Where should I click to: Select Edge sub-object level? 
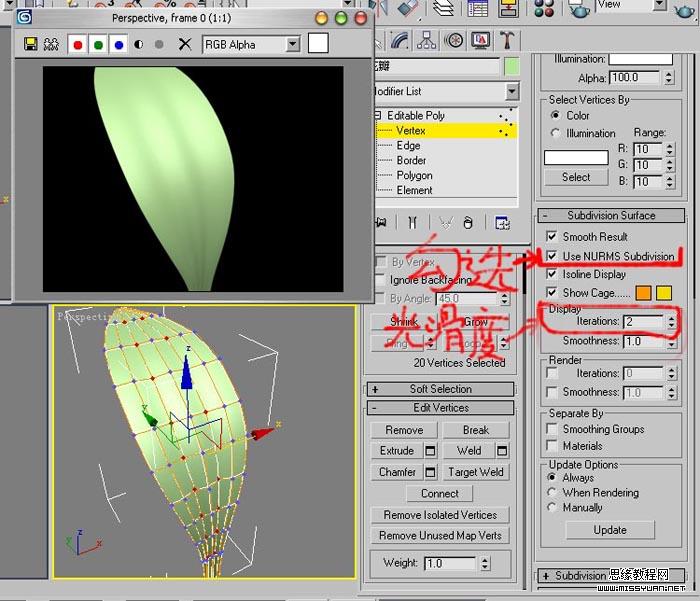click(408, 146)
